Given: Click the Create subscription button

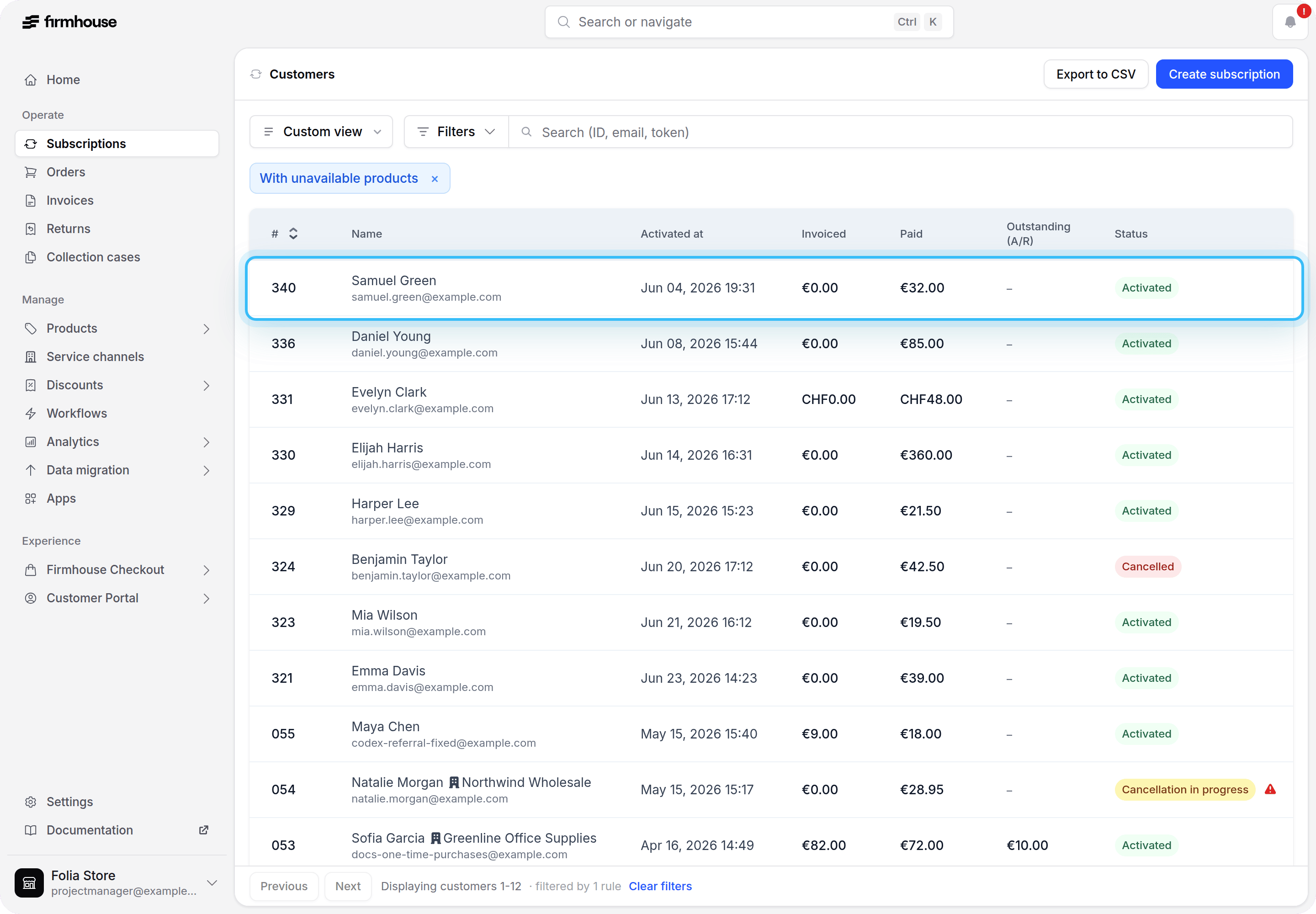Looking at the screenshot, I should tap(1224, 74).
